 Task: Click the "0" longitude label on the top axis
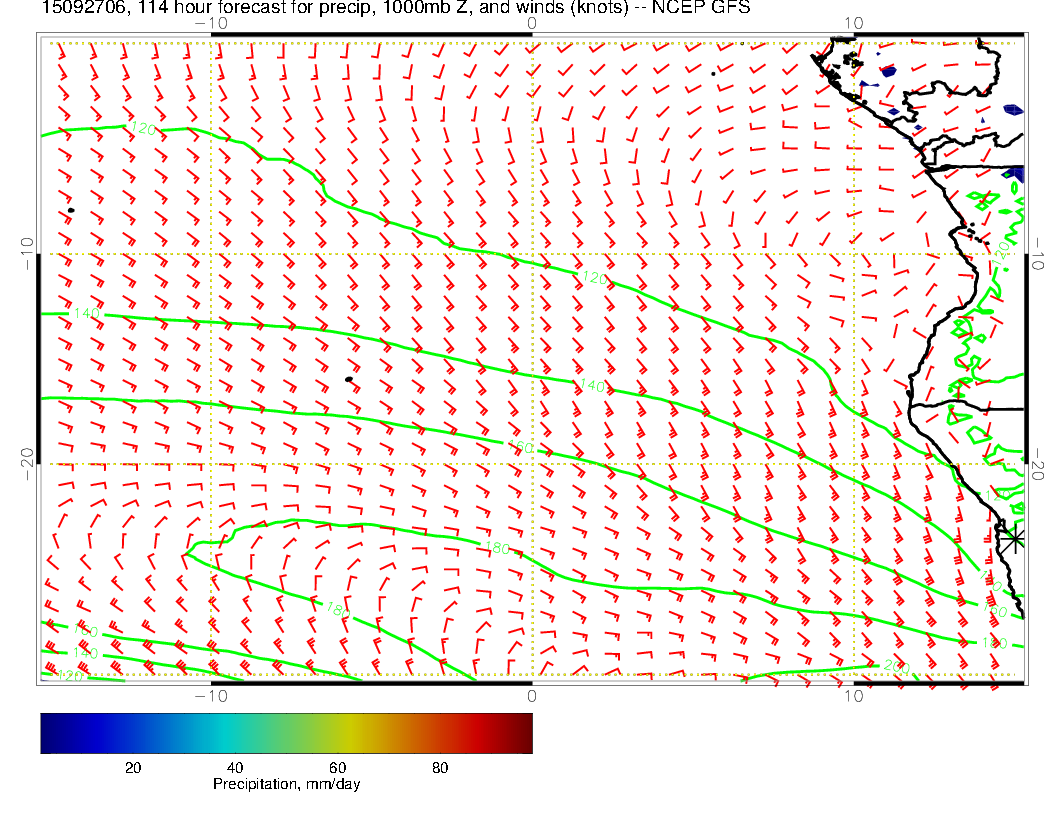coord(531,22)
